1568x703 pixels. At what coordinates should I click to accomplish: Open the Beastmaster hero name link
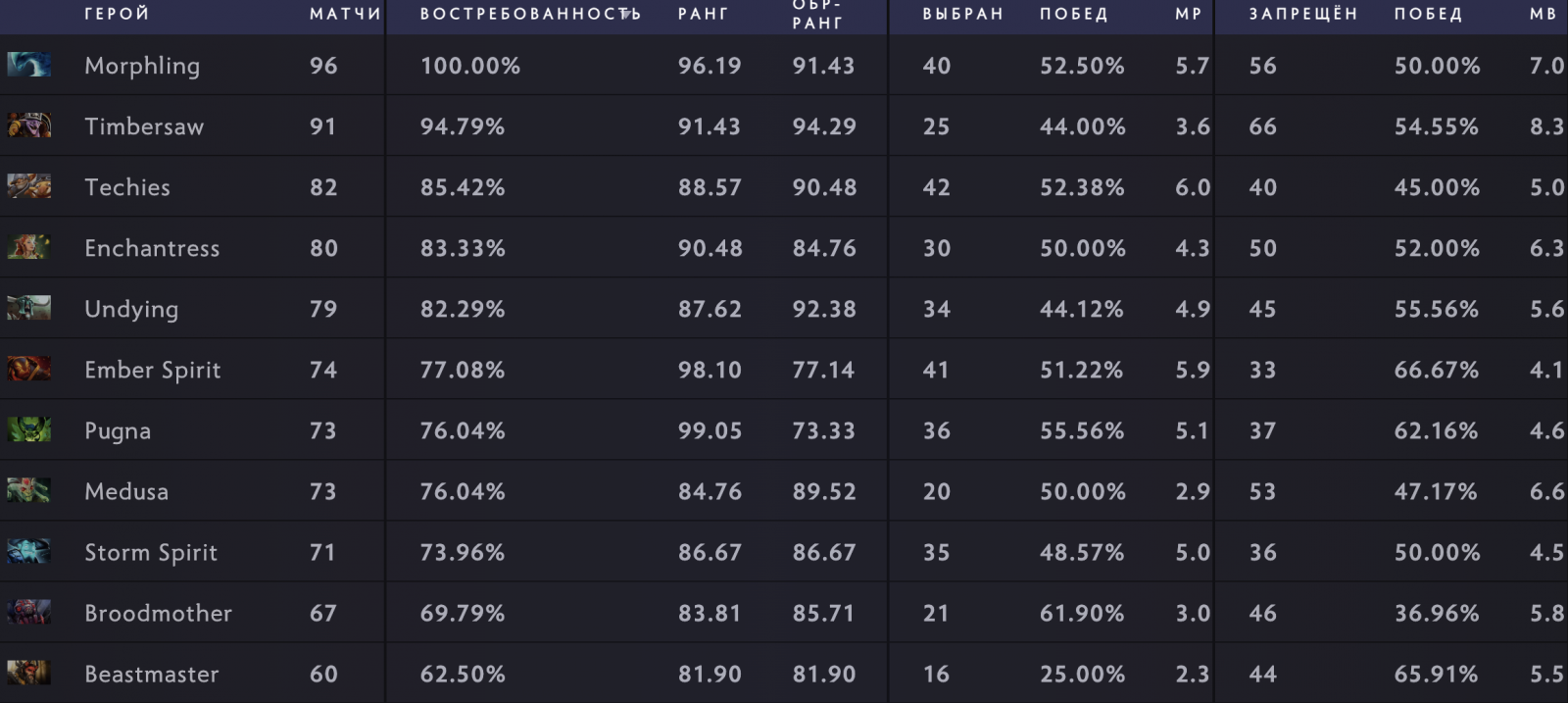point(151,674)
